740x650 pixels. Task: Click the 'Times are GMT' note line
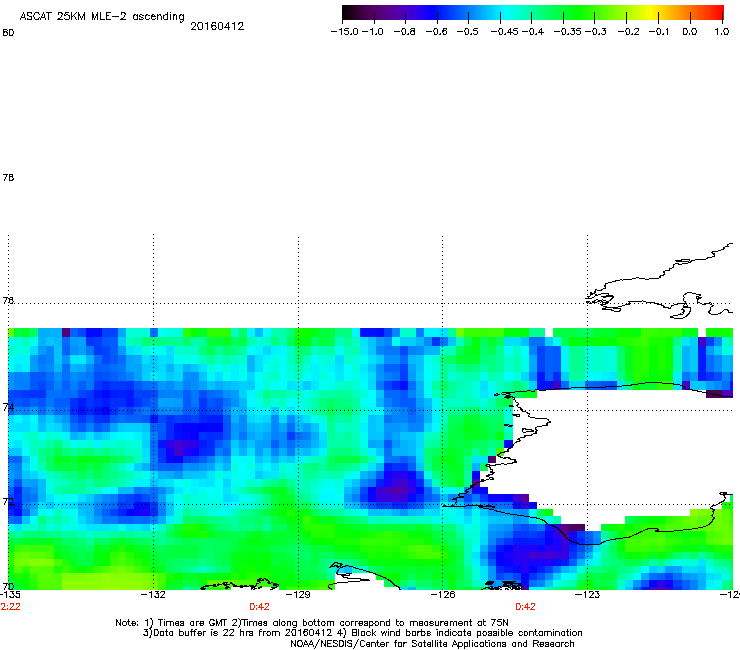[312, 623]
